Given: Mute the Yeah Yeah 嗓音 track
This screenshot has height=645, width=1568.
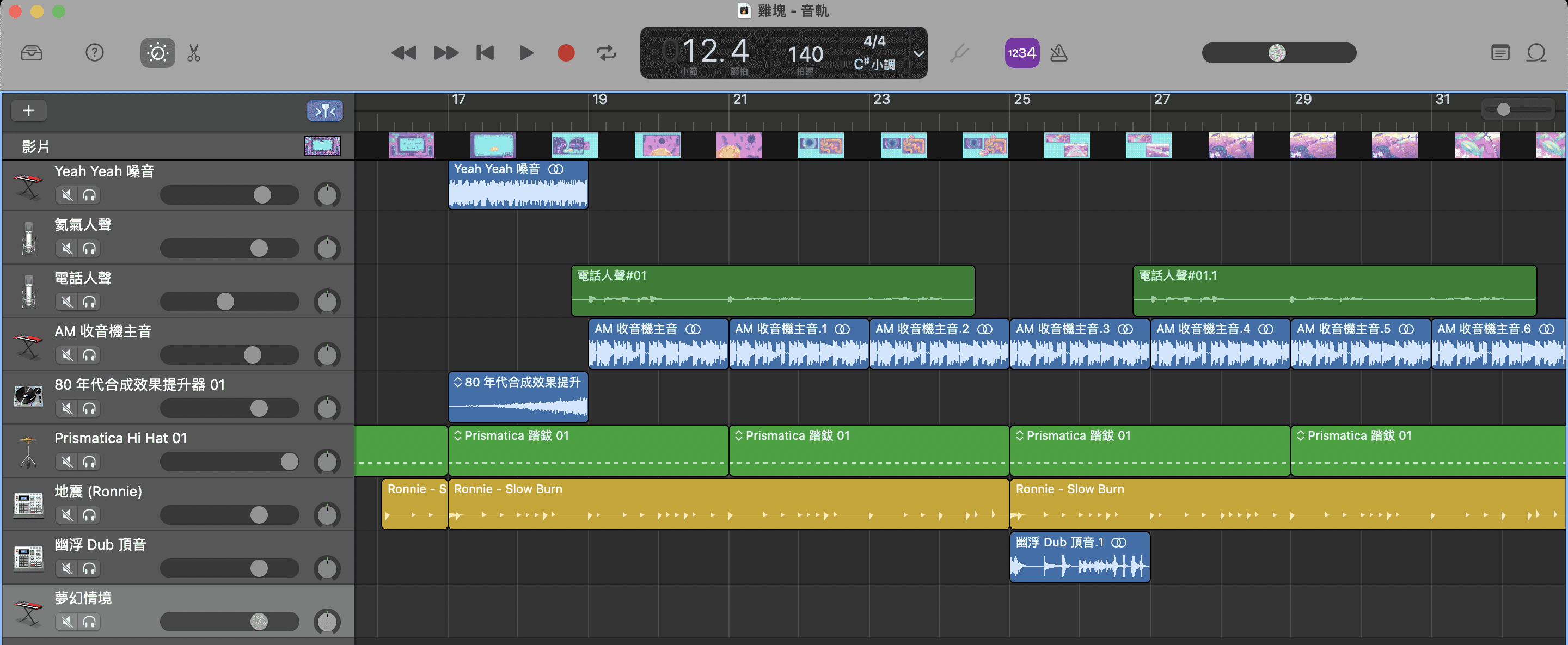Looking at the screenshot, I should tap(67, 195).
